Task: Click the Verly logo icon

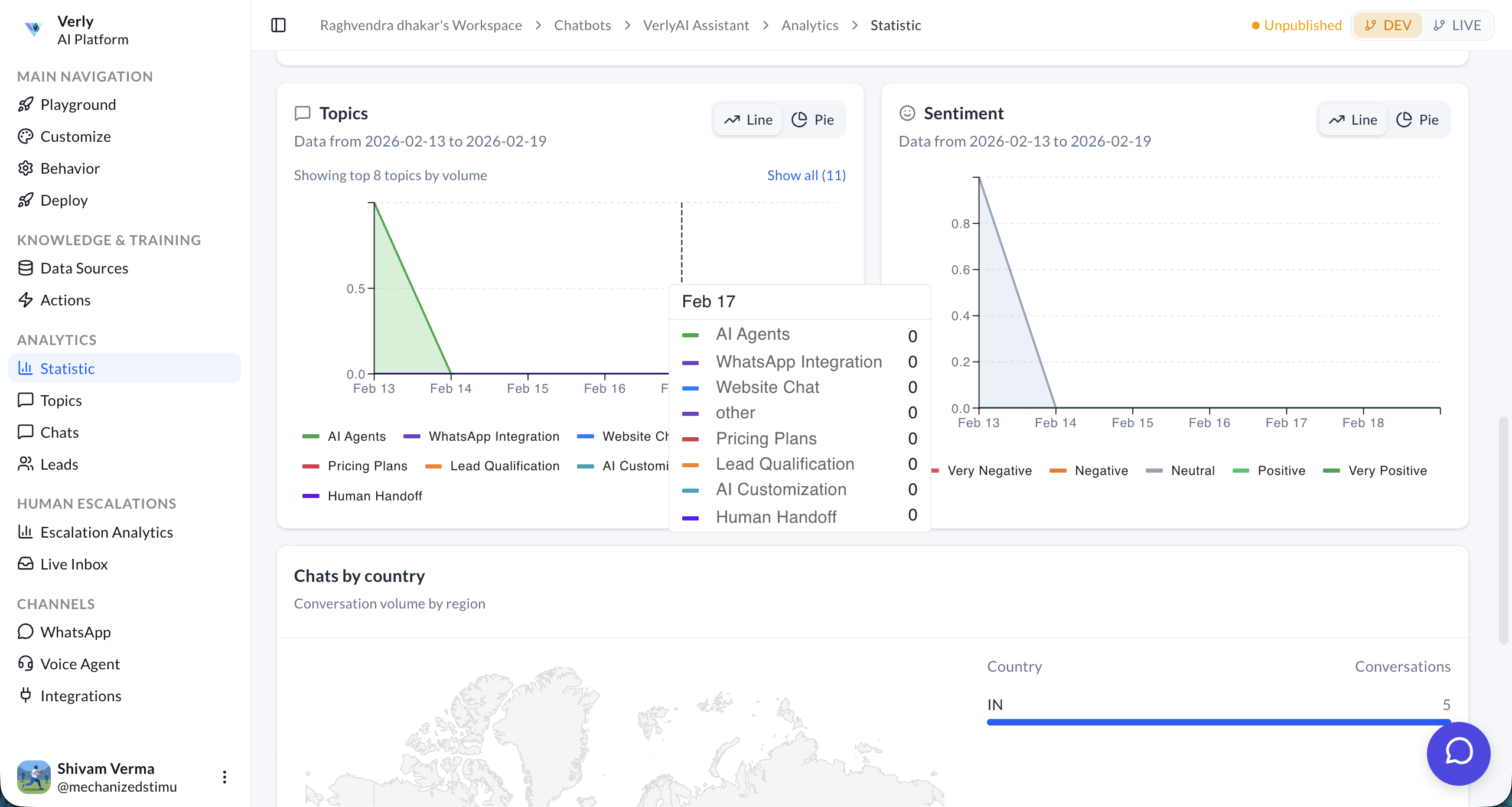Action: [34, 28]
